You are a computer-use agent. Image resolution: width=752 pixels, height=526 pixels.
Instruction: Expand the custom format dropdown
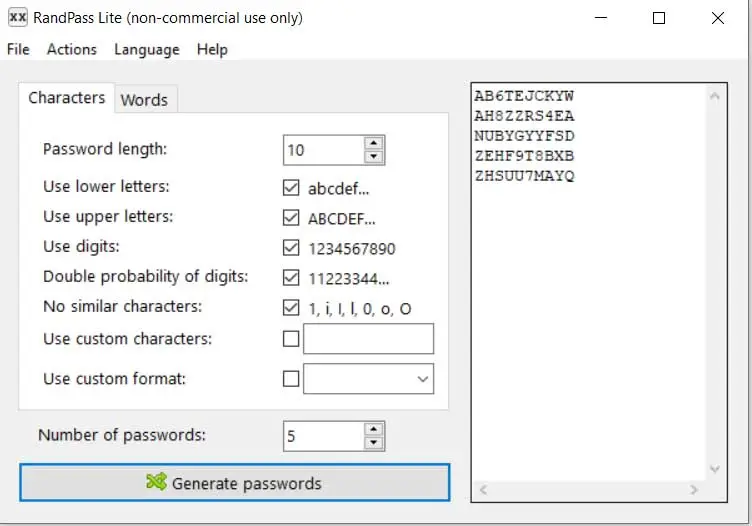[x=423, y=379]
